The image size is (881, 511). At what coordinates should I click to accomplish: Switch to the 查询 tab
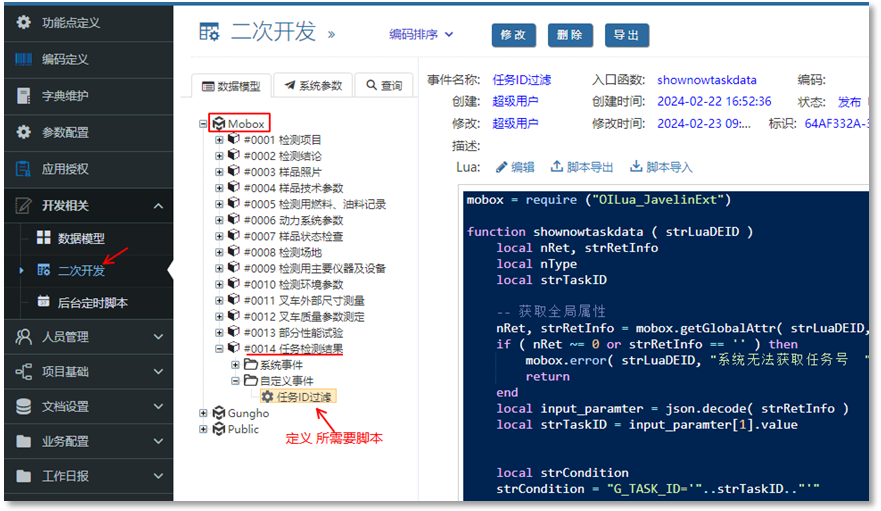pos(384,86)
